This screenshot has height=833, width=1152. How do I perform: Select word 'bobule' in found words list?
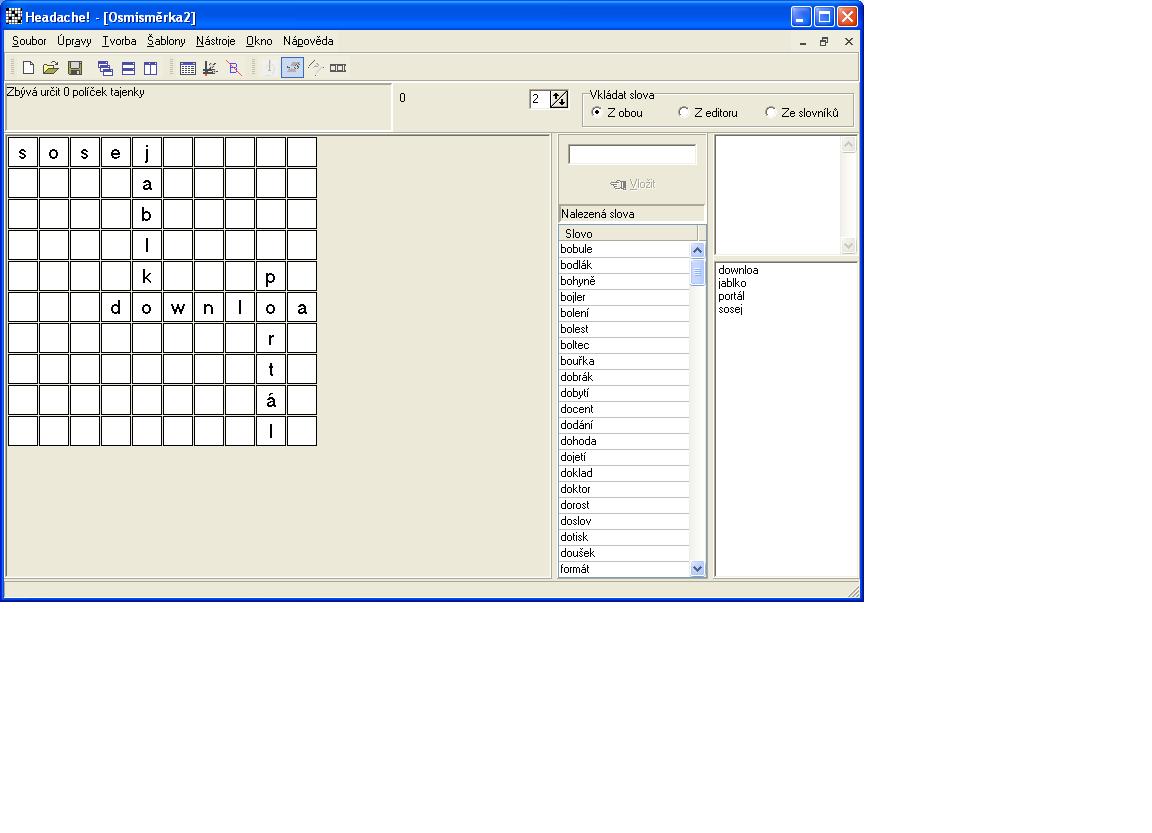coord(624,249)
